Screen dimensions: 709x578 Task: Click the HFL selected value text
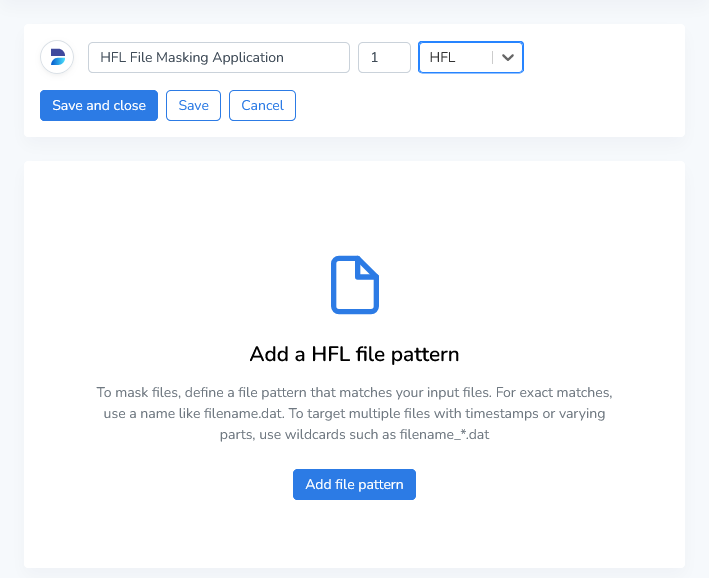(442, 57)
